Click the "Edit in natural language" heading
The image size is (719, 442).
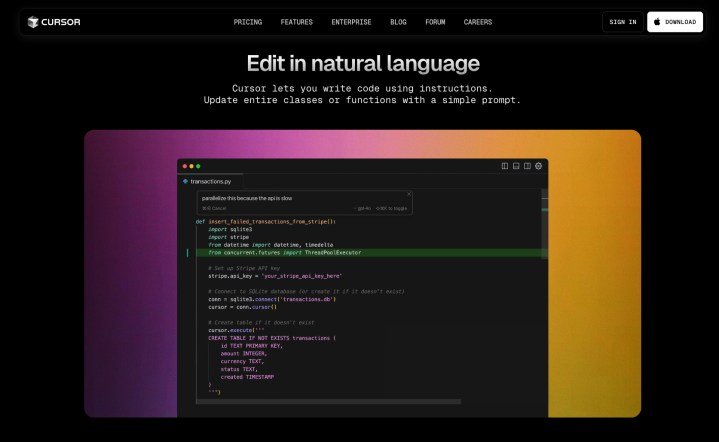click(363, 63)
